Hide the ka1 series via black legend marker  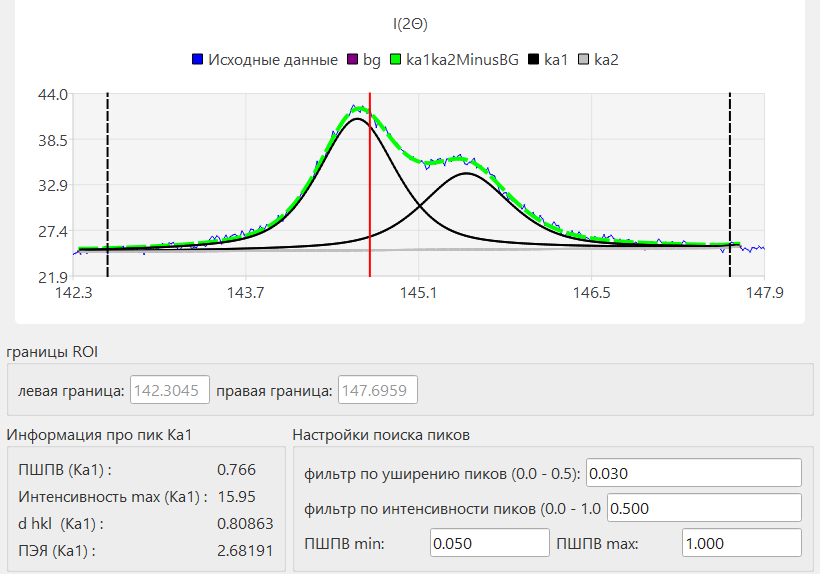tap(534, 60)
